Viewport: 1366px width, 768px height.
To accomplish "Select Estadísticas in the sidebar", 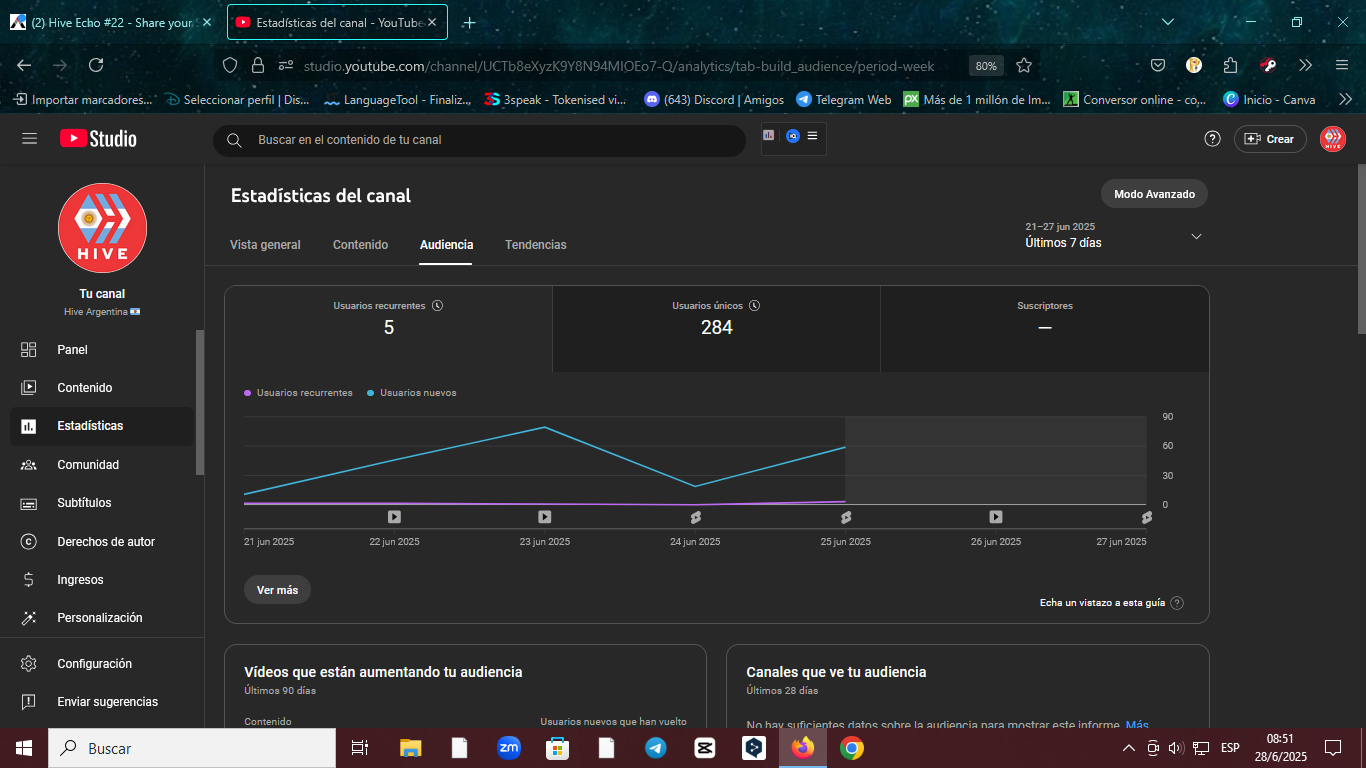I will click(102, 426).
